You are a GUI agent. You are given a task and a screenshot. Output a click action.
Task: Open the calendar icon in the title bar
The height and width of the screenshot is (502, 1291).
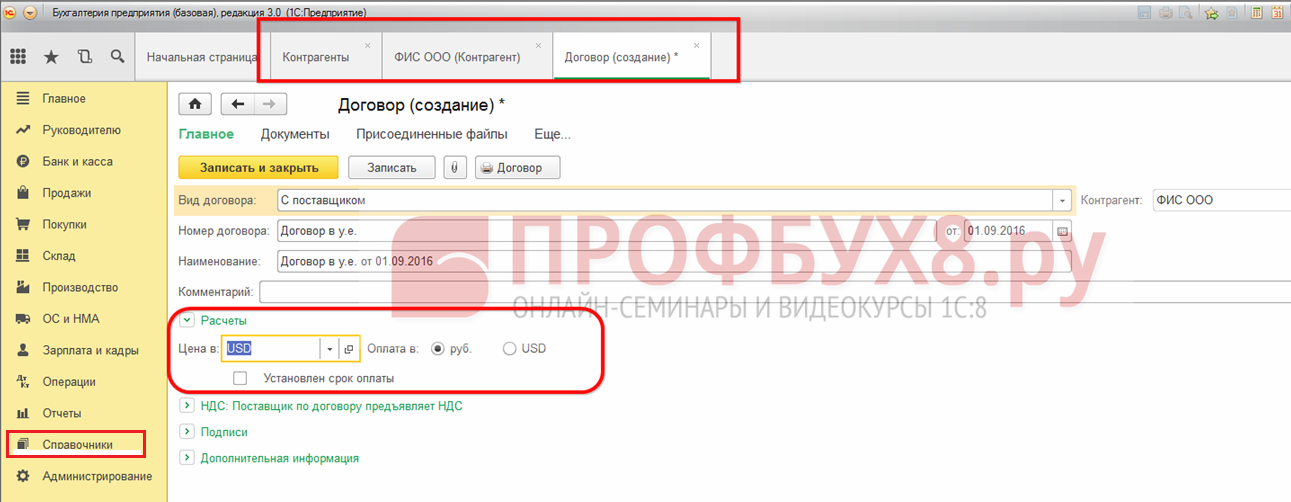coord(1278,13)
